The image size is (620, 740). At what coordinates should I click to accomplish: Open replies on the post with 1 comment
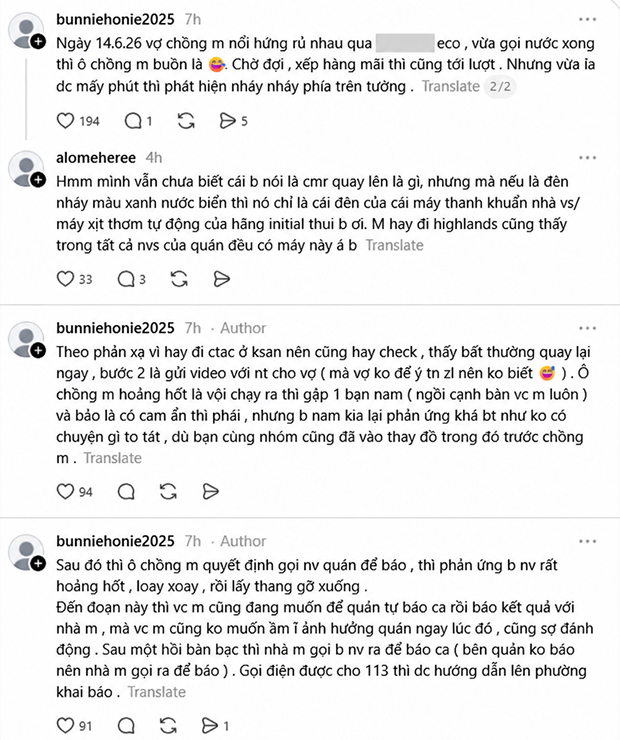[x=133, y=121]
